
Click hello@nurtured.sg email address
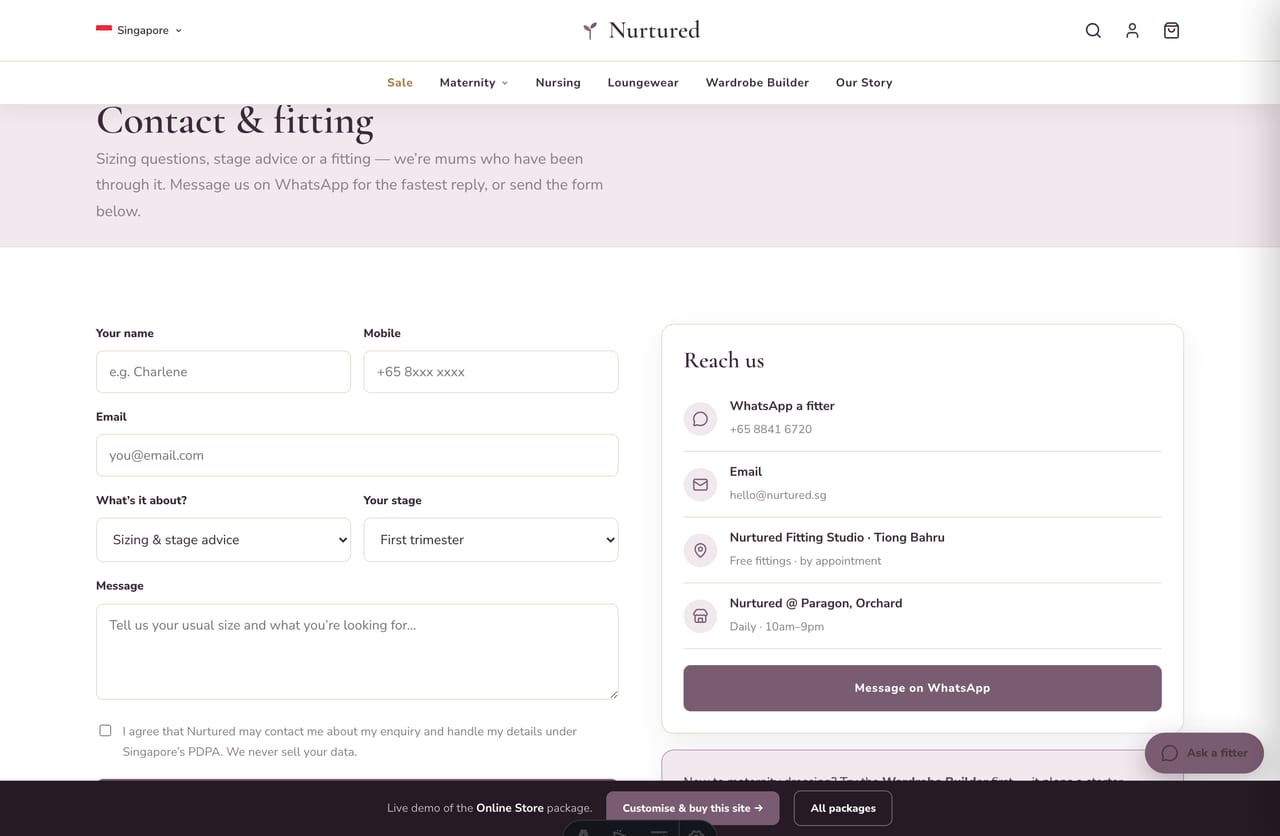pos(778,495)
